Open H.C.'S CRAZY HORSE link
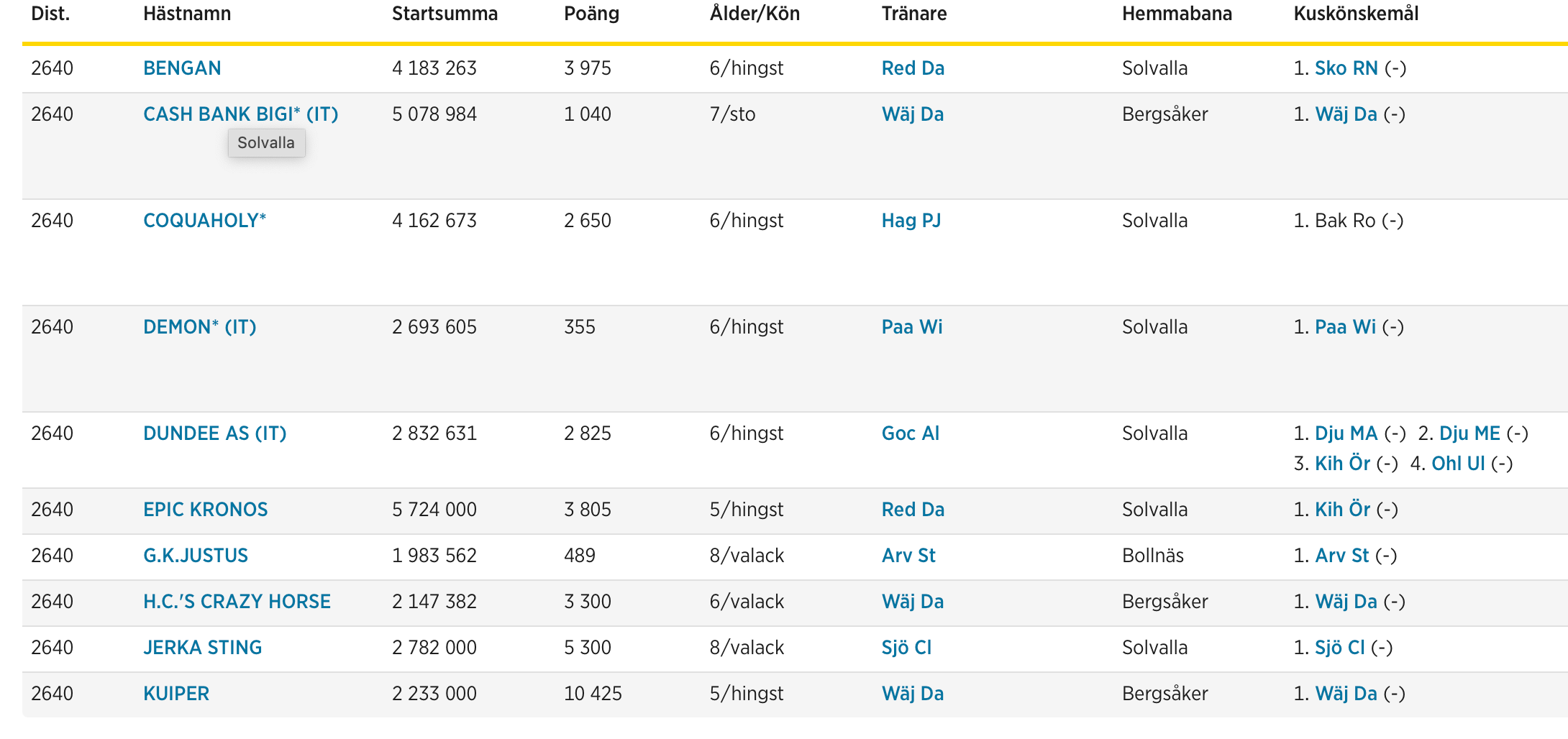The image size is (1568, 739). (237, 602)
